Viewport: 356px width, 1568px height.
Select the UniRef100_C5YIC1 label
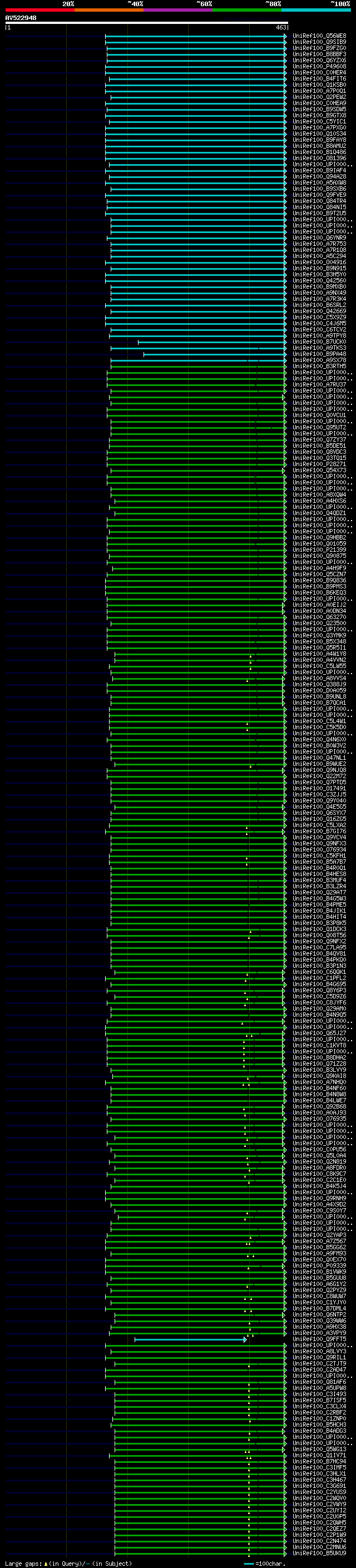click(319, 122)
